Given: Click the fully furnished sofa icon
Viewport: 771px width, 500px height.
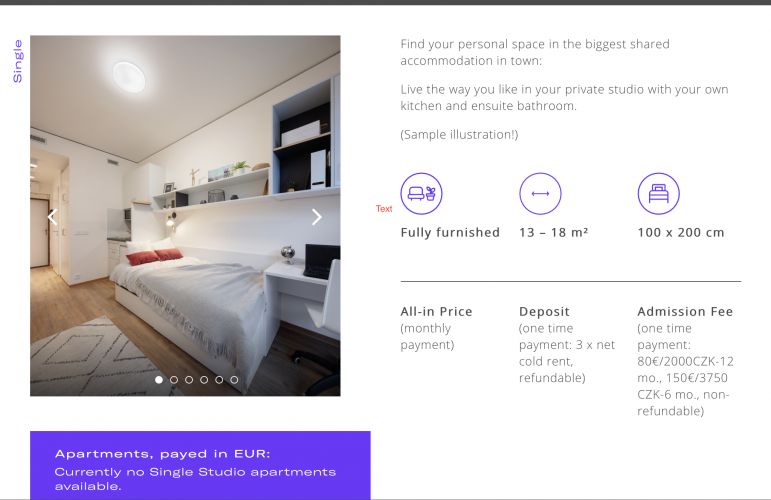Looking at the screenshot, I should tap(421, 193).
